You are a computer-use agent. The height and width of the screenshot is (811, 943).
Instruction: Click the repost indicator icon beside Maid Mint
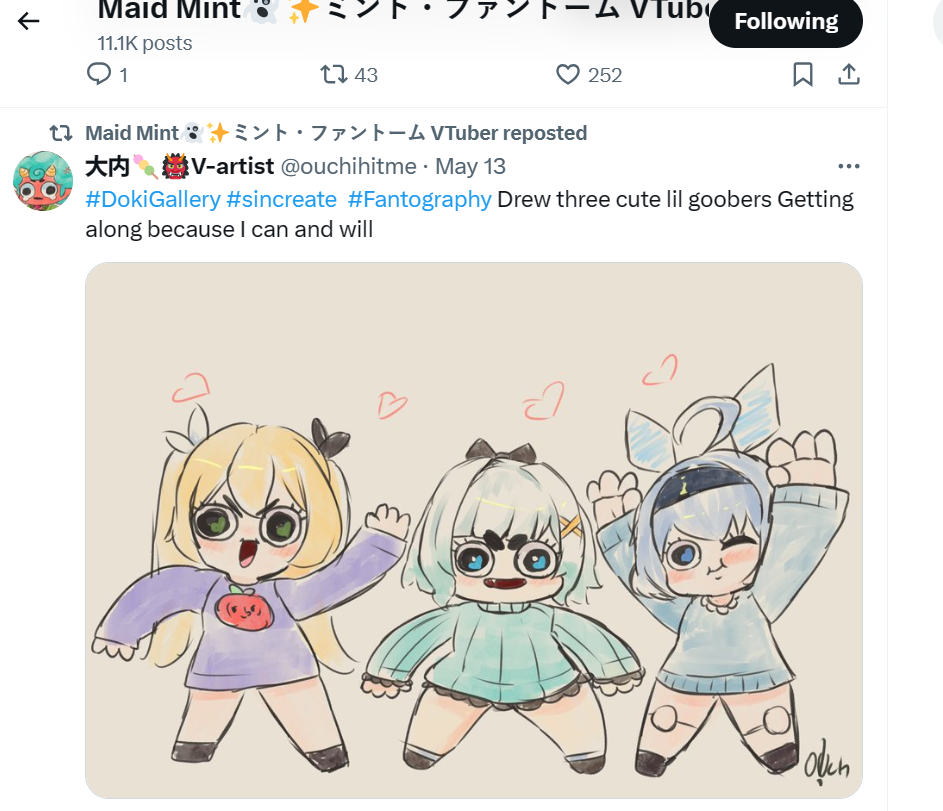pos(61,133)
